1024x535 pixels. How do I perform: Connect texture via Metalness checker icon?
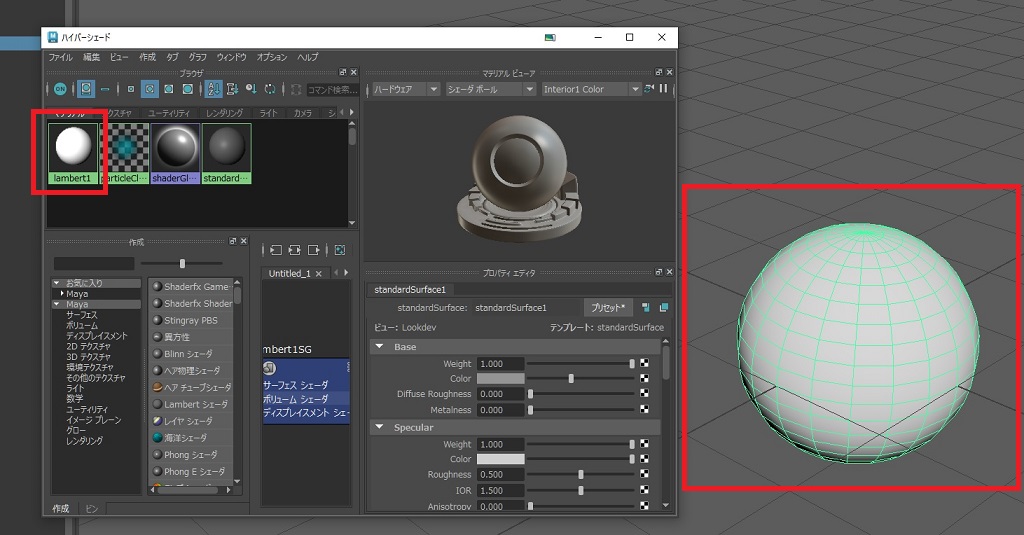[645, 410]
